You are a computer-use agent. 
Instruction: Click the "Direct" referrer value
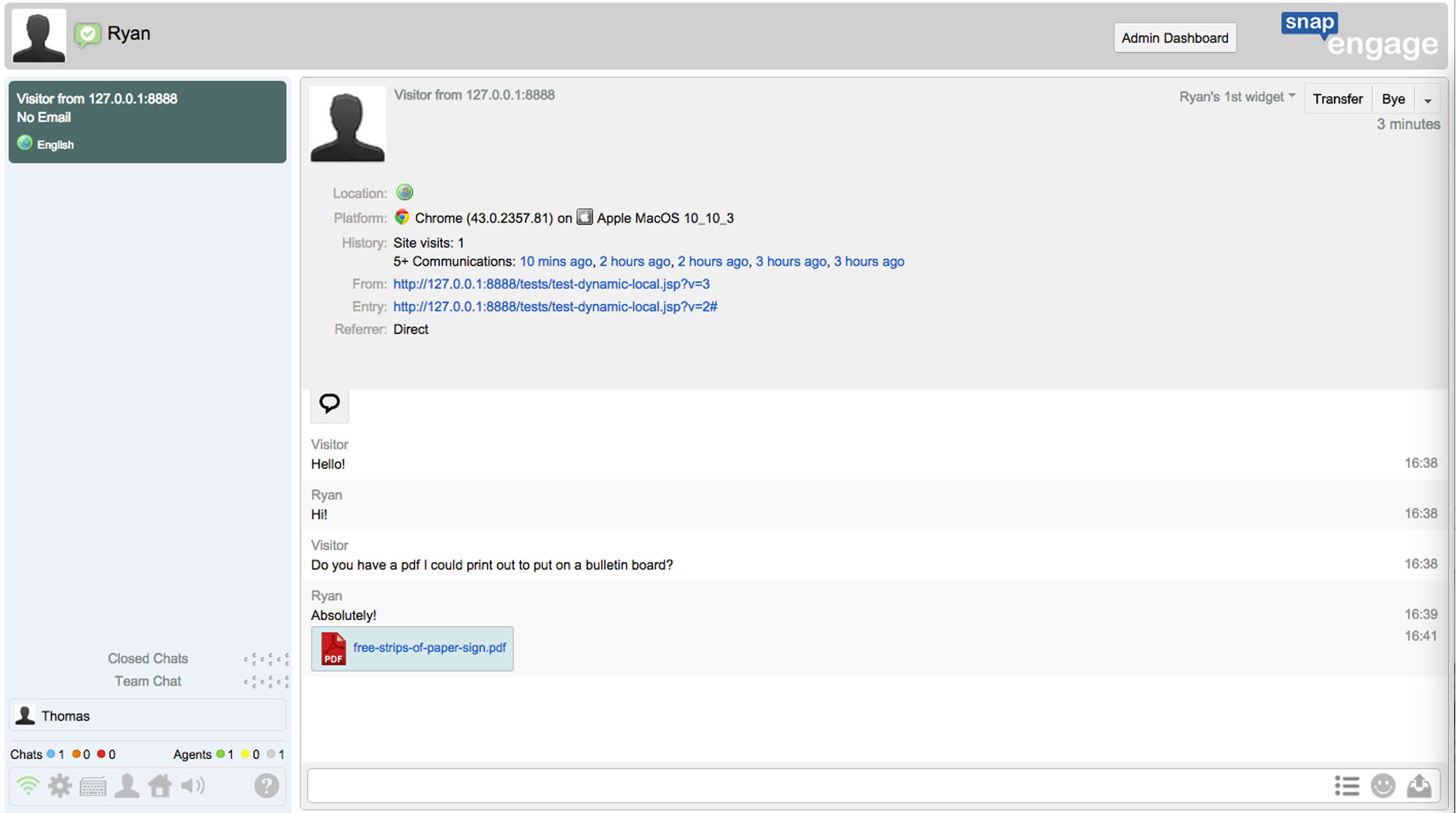point(411,329)
